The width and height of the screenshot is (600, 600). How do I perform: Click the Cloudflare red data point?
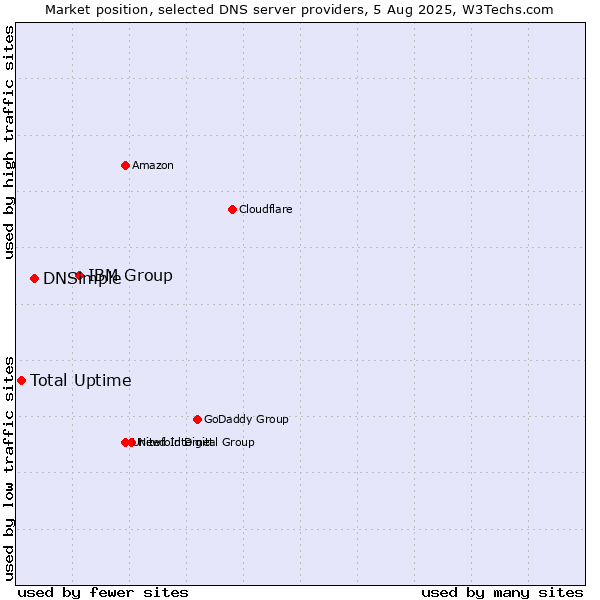point(232,209)
